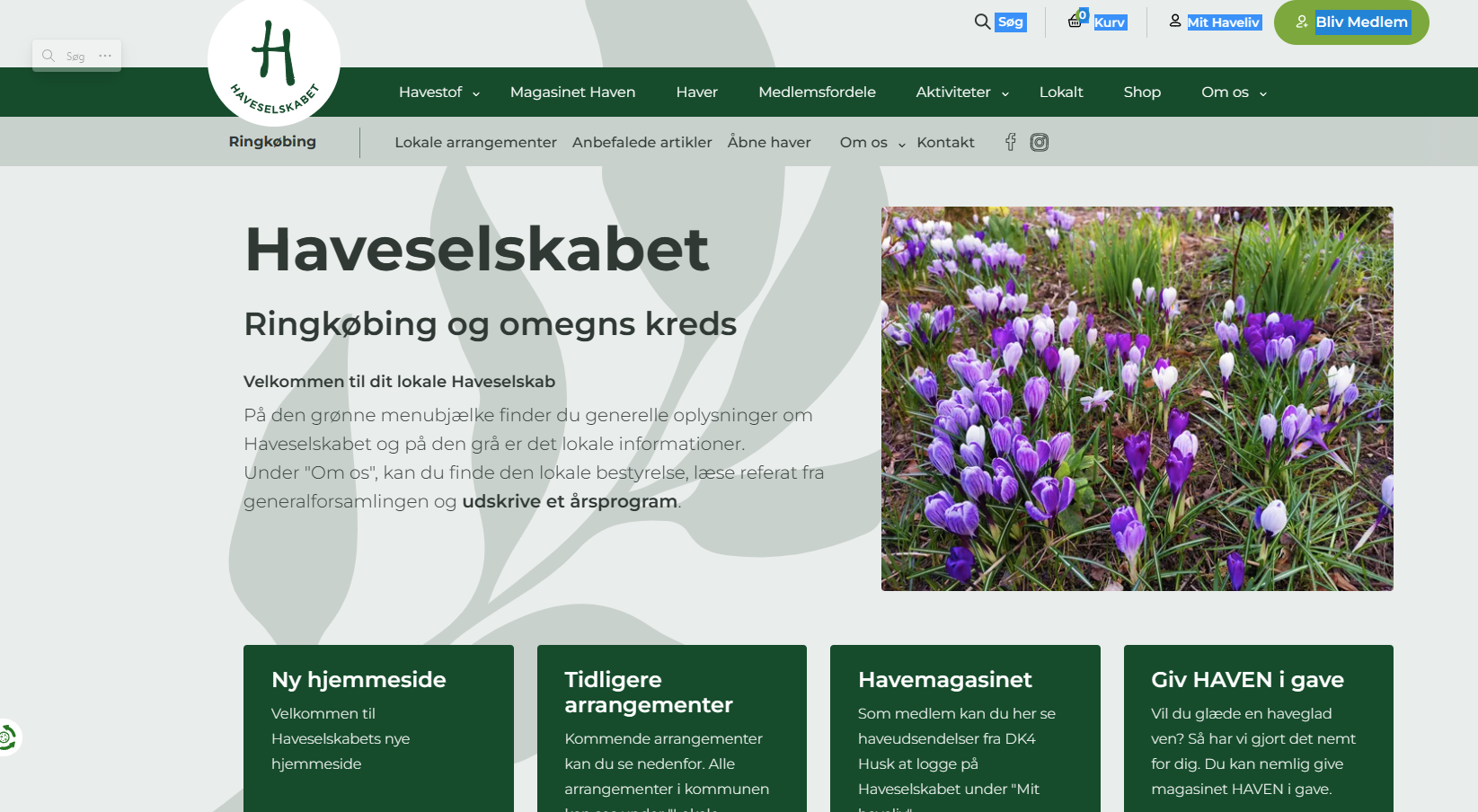1478x812 pixels.
Task: Expand the Aktiviteter dropdown menu
Action: point(962,93)
